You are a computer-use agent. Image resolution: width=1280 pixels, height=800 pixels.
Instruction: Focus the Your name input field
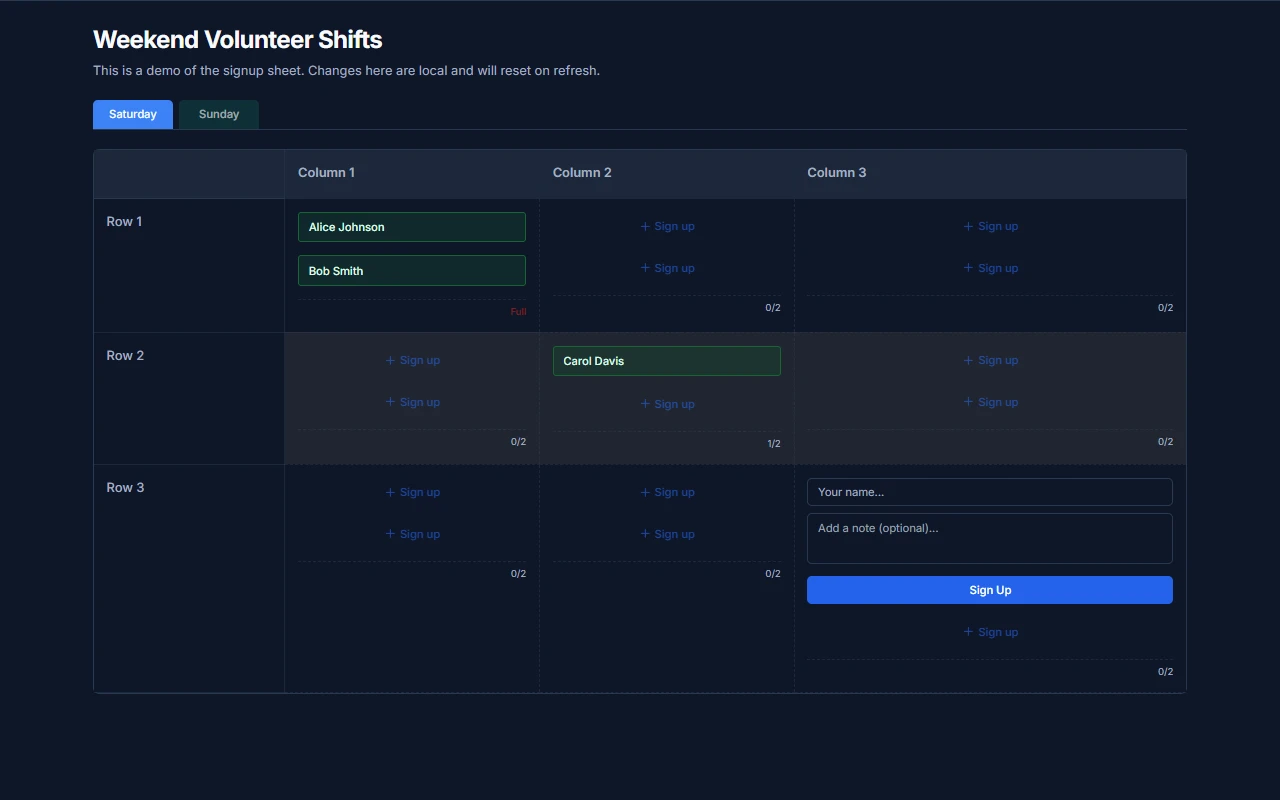[x=990, y=492]
